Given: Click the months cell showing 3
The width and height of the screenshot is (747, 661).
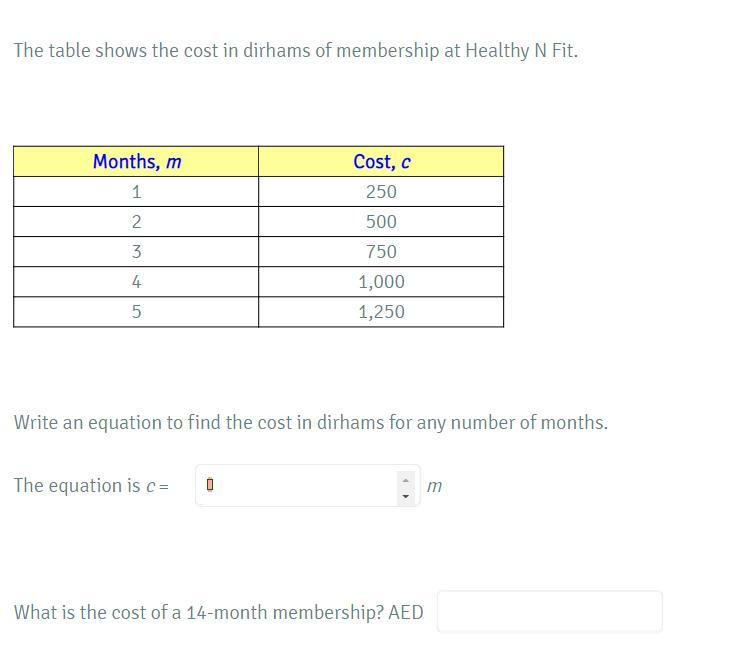Looking at the screenshot, I should (x=136, y=252).
